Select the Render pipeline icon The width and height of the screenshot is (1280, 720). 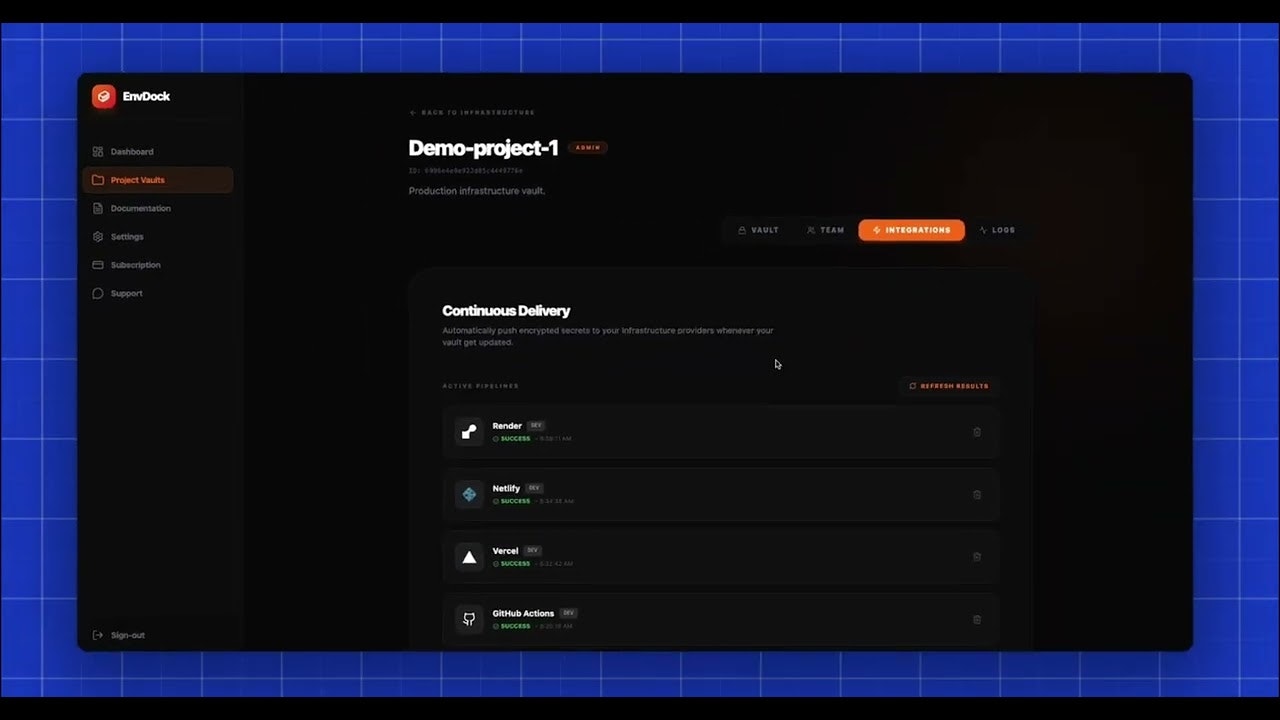coord(469,431)
